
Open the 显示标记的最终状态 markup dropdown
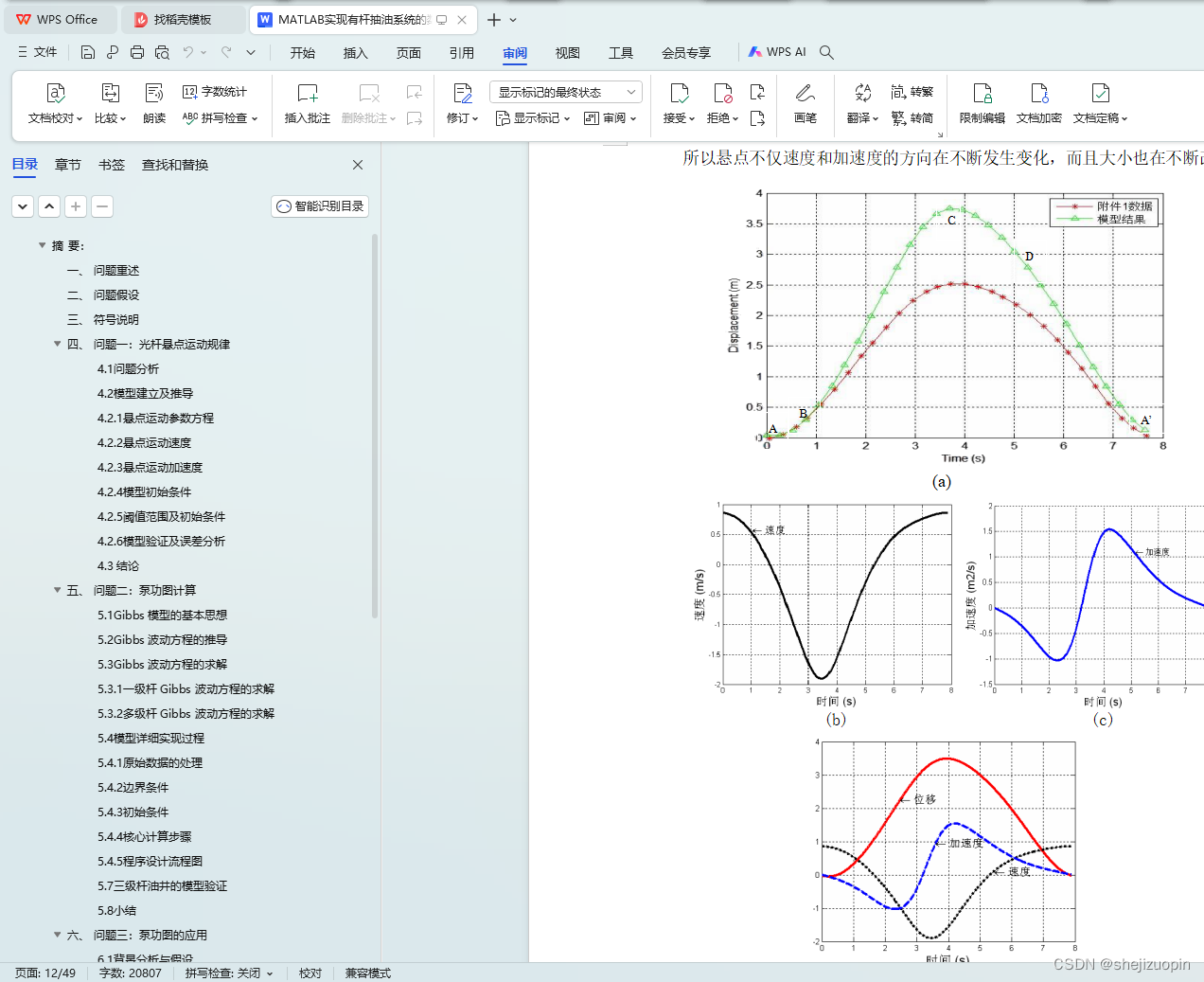[x=566, y=92]
